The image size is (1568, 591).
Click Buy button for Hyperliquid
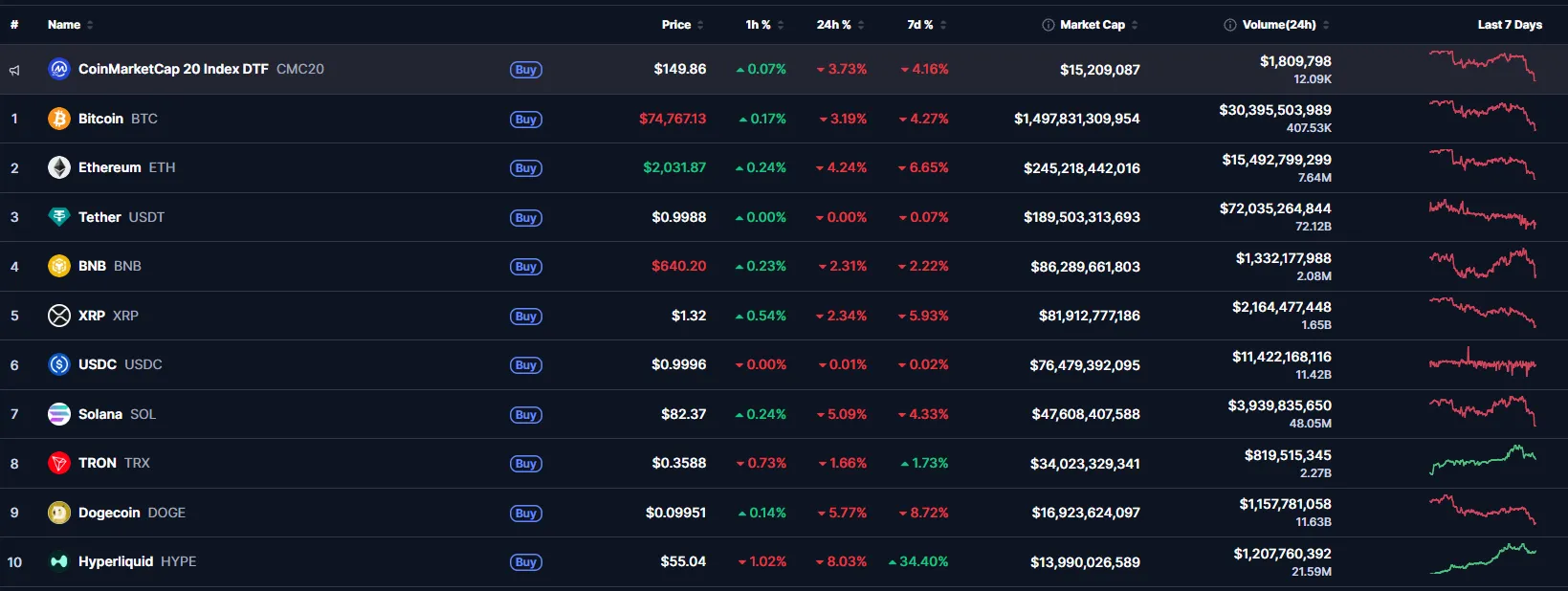point(526,562)
